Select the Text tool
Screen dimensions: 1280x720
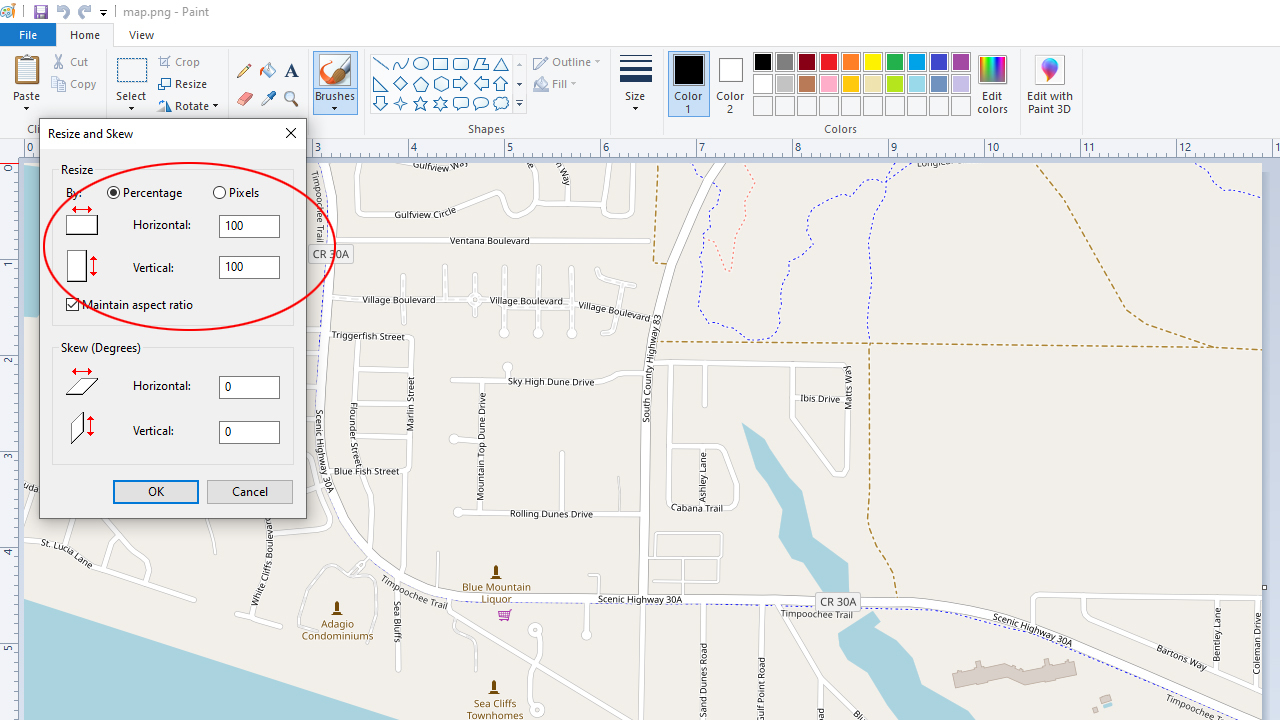pyautogui.click(x=291, y=71)
